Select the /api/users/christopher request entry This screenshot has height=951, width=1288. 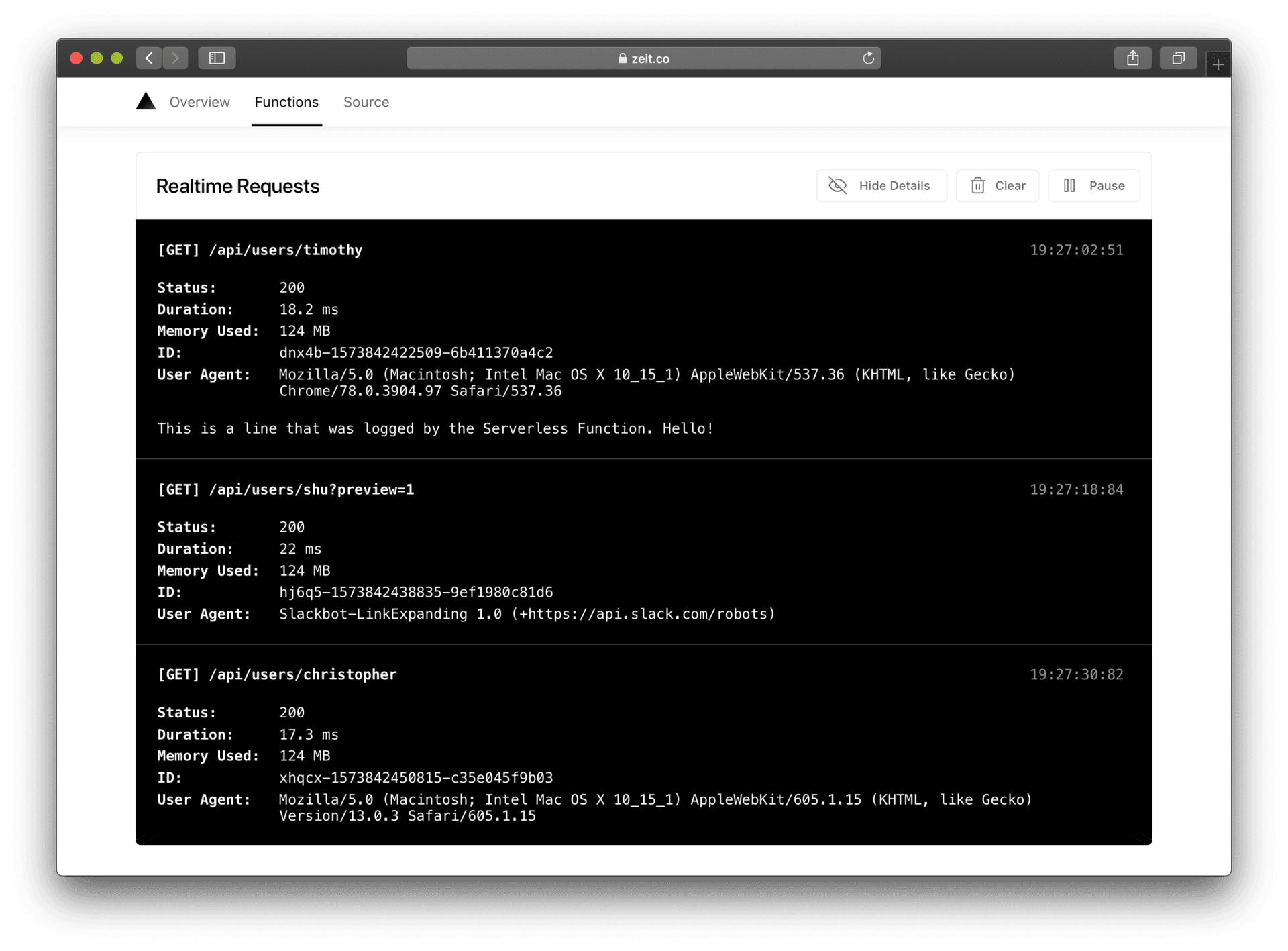pyautogui.click(x=277, y=674)
